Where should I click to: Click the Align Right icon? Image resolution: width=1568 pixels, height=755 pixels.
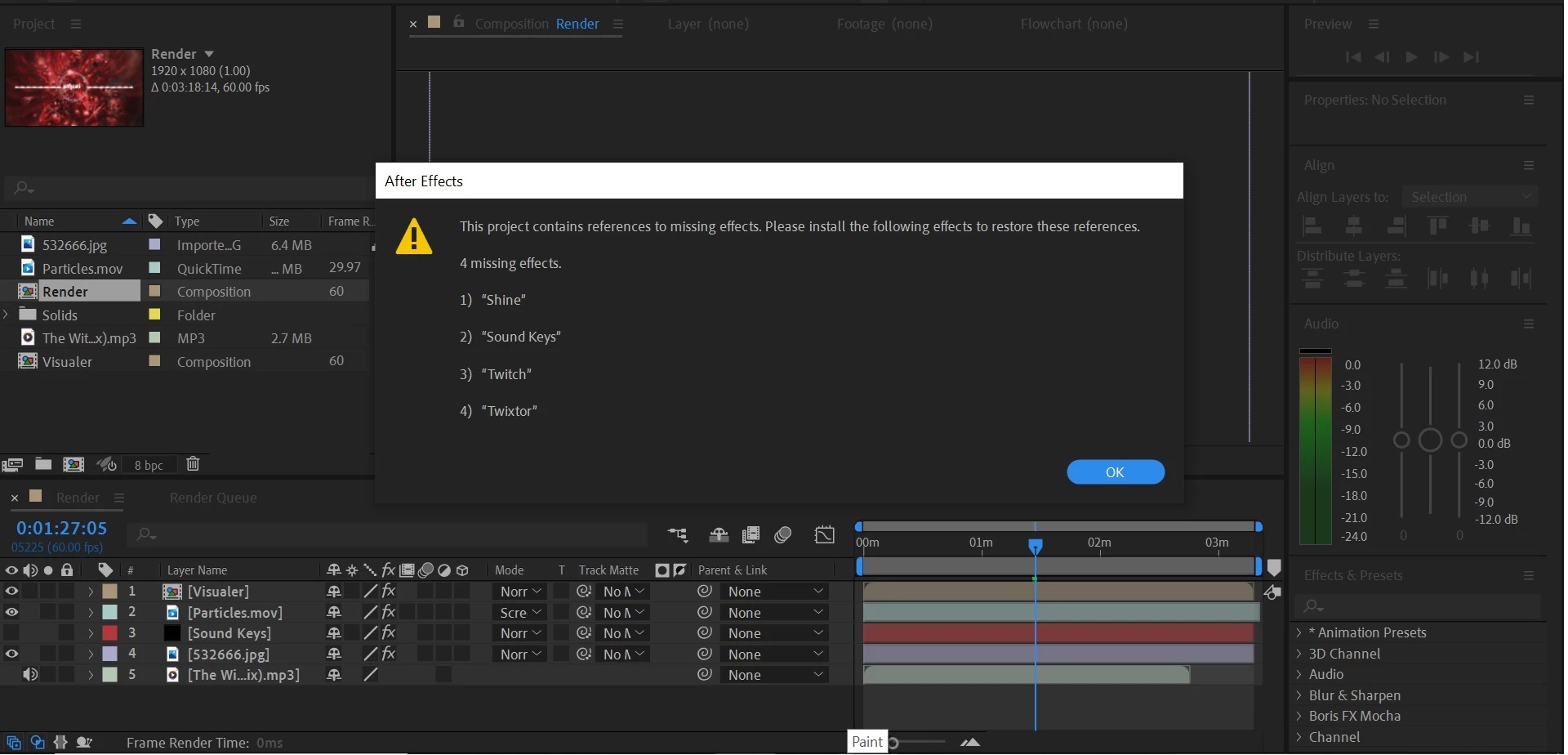1396,226
